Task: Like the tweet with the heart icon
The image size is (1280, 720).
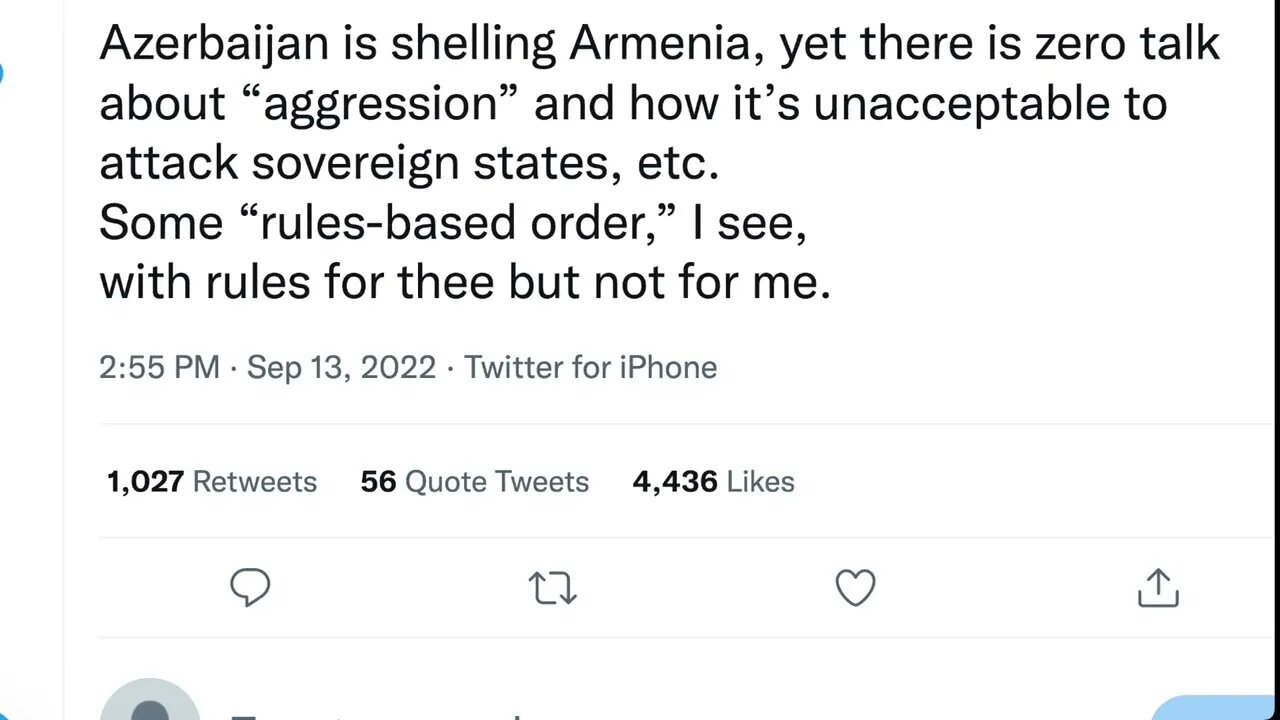Action: tap(855, 588)
